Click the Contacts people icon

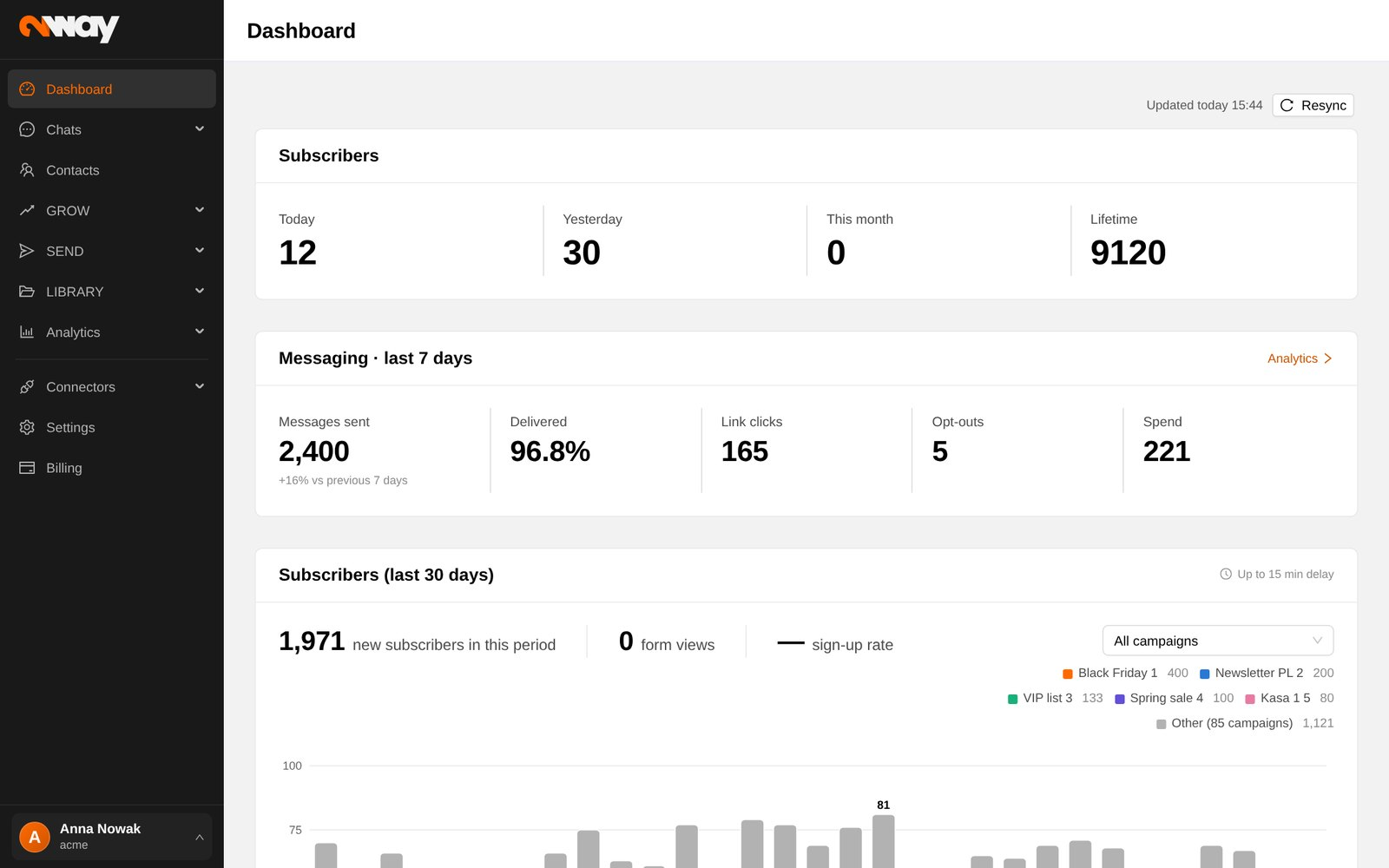coord(27,170)
